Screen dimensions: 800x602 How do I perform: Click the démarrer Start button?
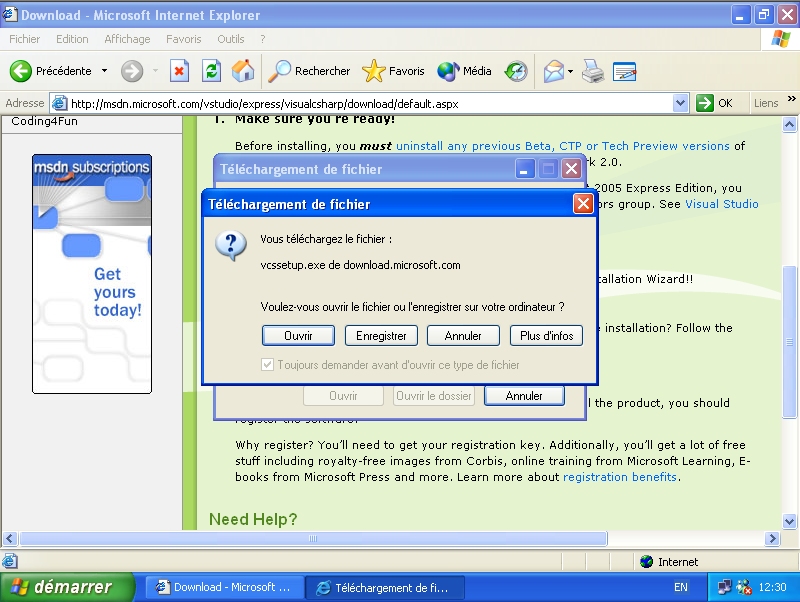[x=67, y=587]
